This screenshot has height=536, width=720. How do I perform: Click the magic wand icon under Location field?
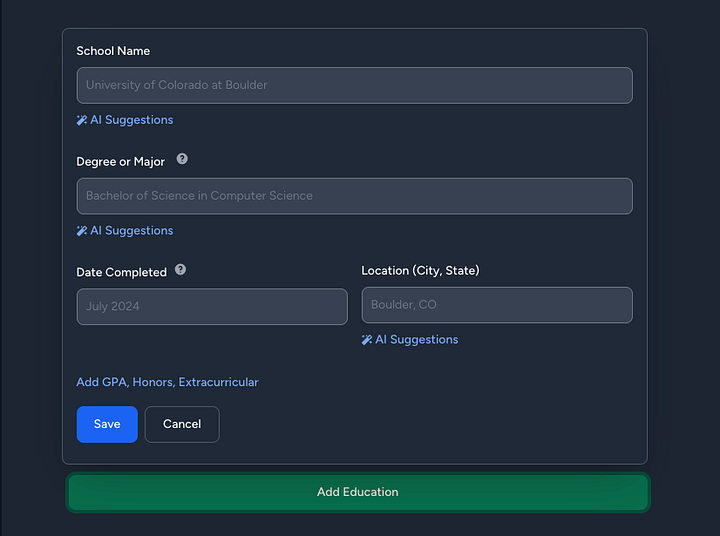coord(367,340)
